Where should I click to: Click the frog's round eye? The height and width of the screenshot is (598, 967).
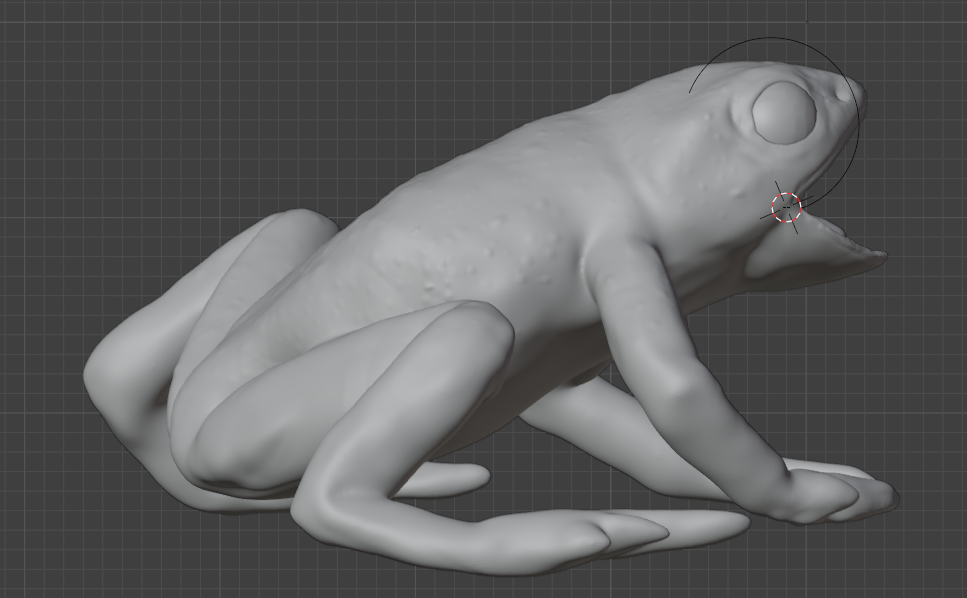click(x=784, y=113)
